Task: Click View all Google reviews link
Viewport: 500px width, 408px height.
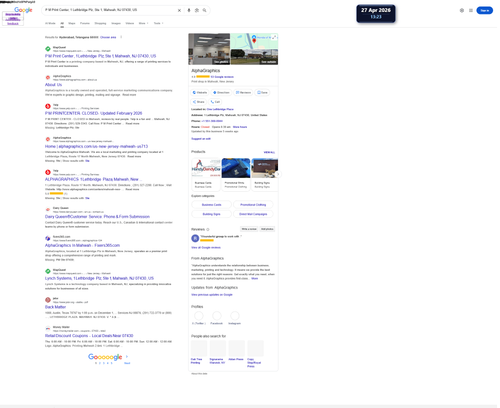Action: coord(206,248)
